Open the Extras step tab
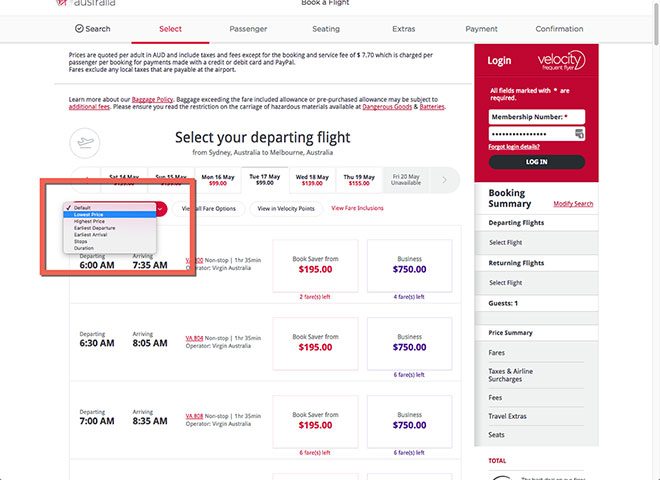This screenshot has height=480, width=660. tap(404, 29)
